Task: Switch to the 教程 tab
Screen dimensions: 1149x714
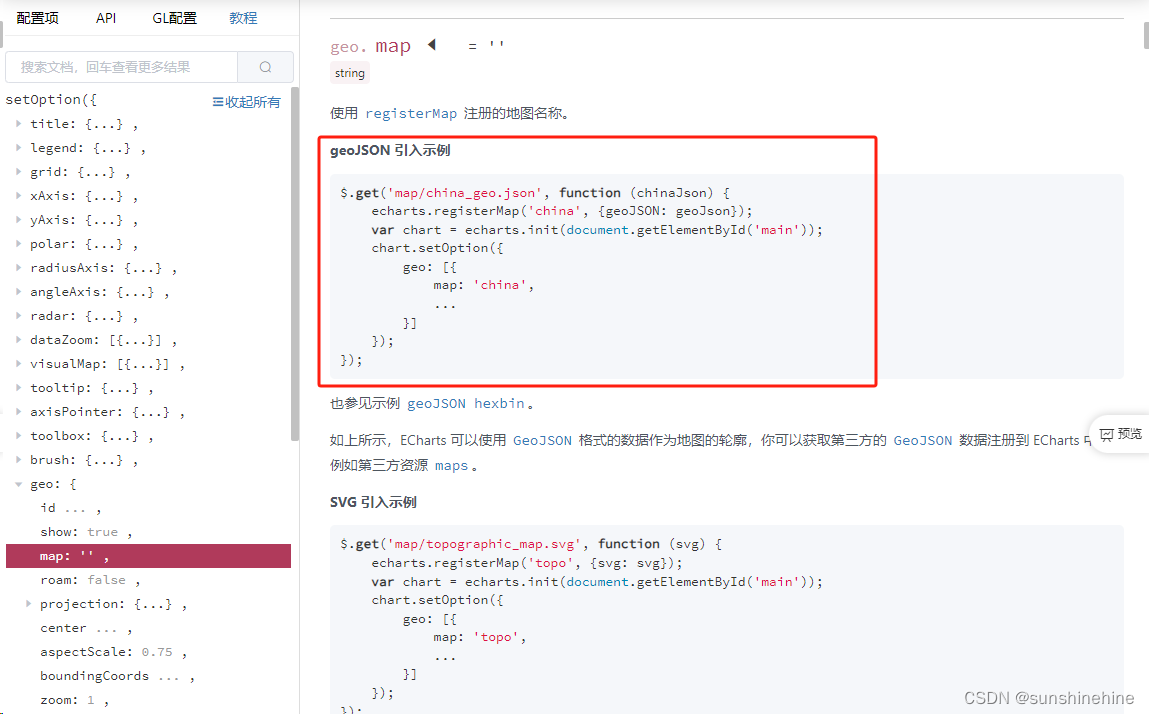Action: coord(243,17)
